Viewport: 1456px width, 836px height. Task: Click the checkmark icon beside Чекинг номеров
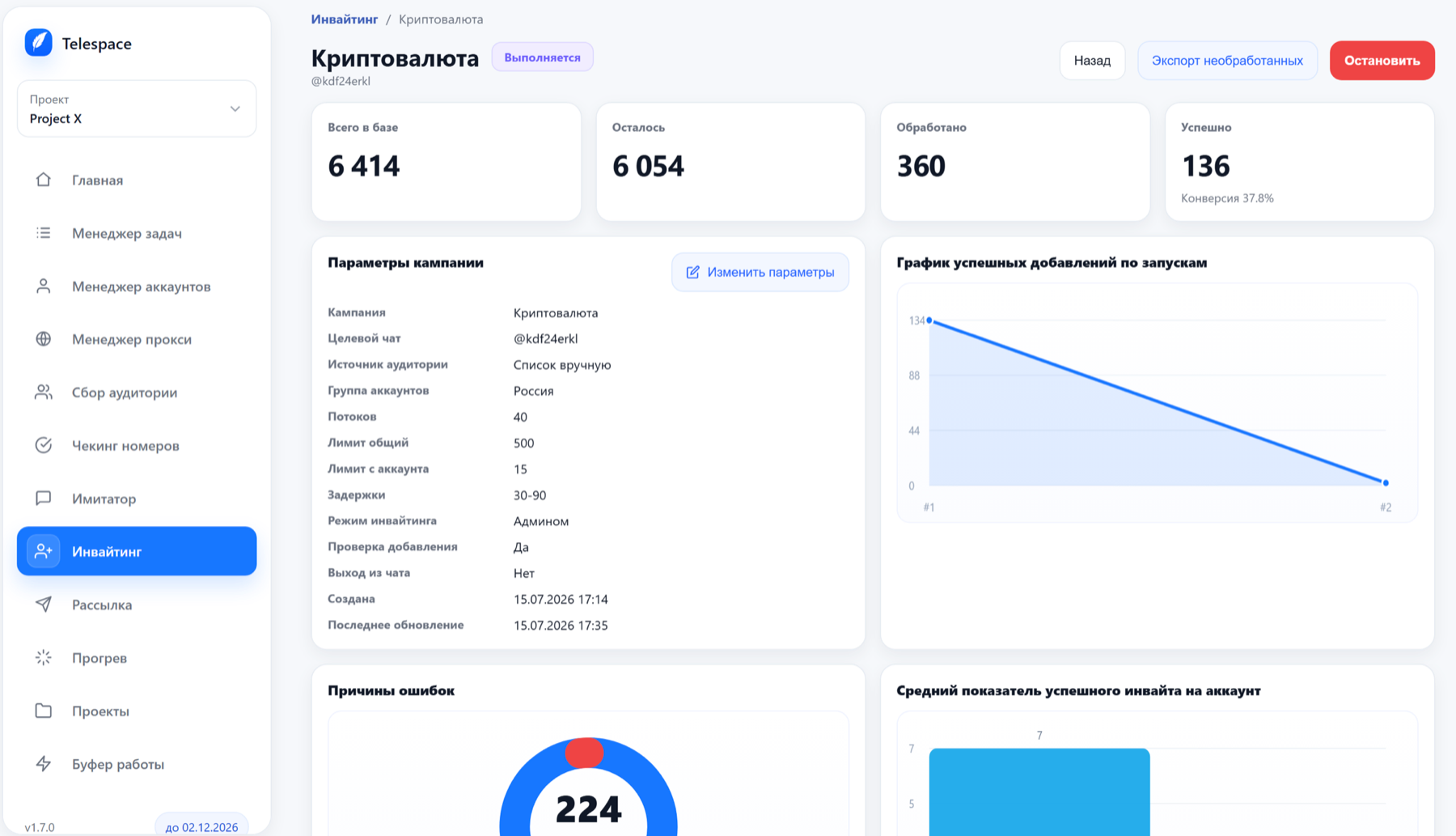(x=44, y=445)
